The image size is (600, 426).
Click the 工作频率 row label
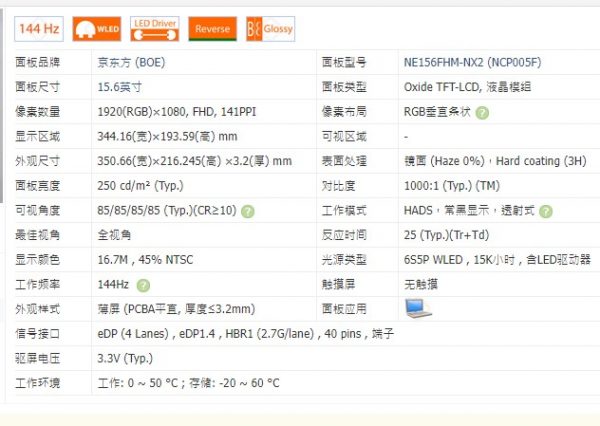(38, 284)
